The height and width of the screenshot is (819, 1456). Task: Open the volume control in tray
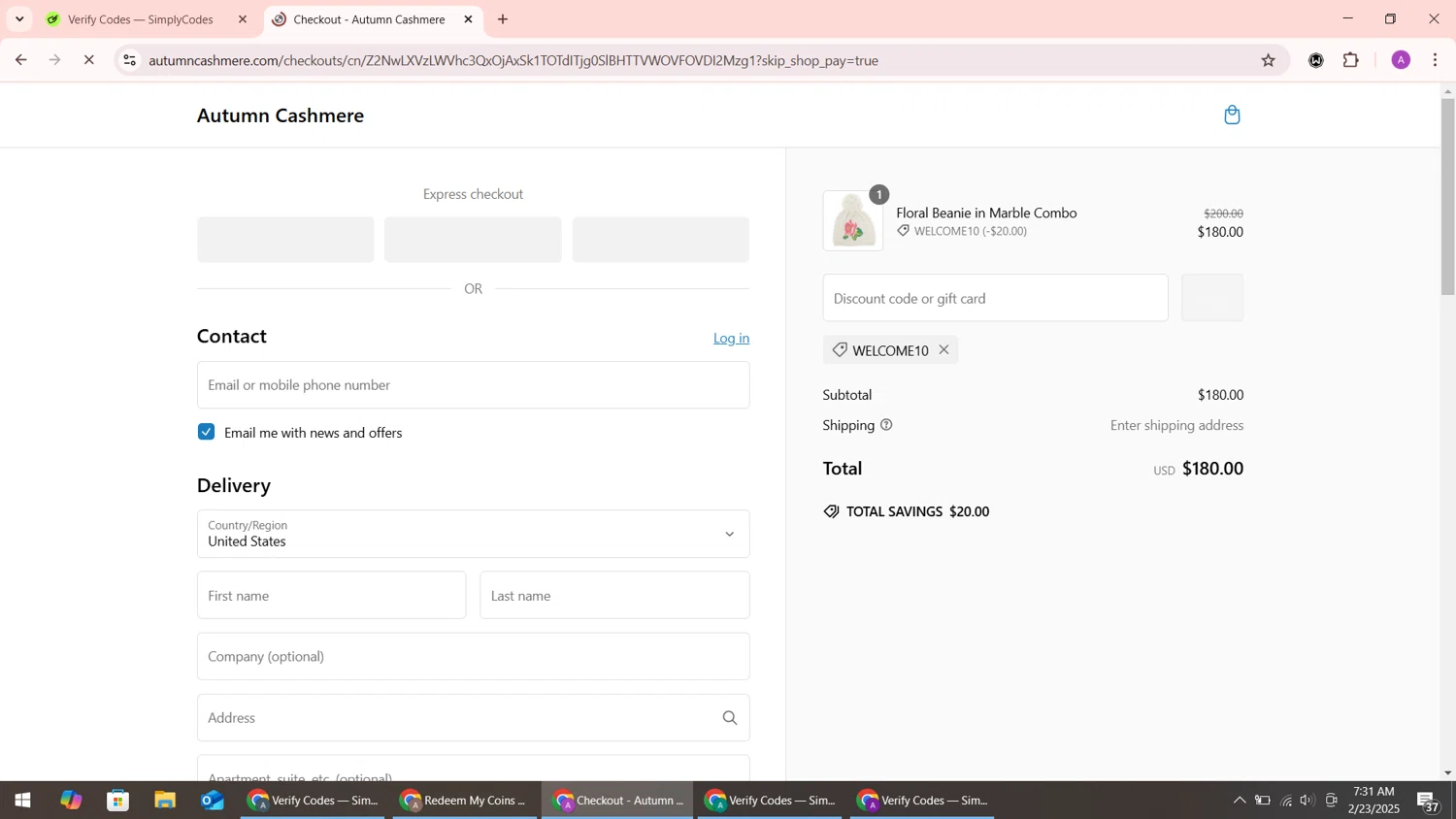click(x=1307, y=801)
